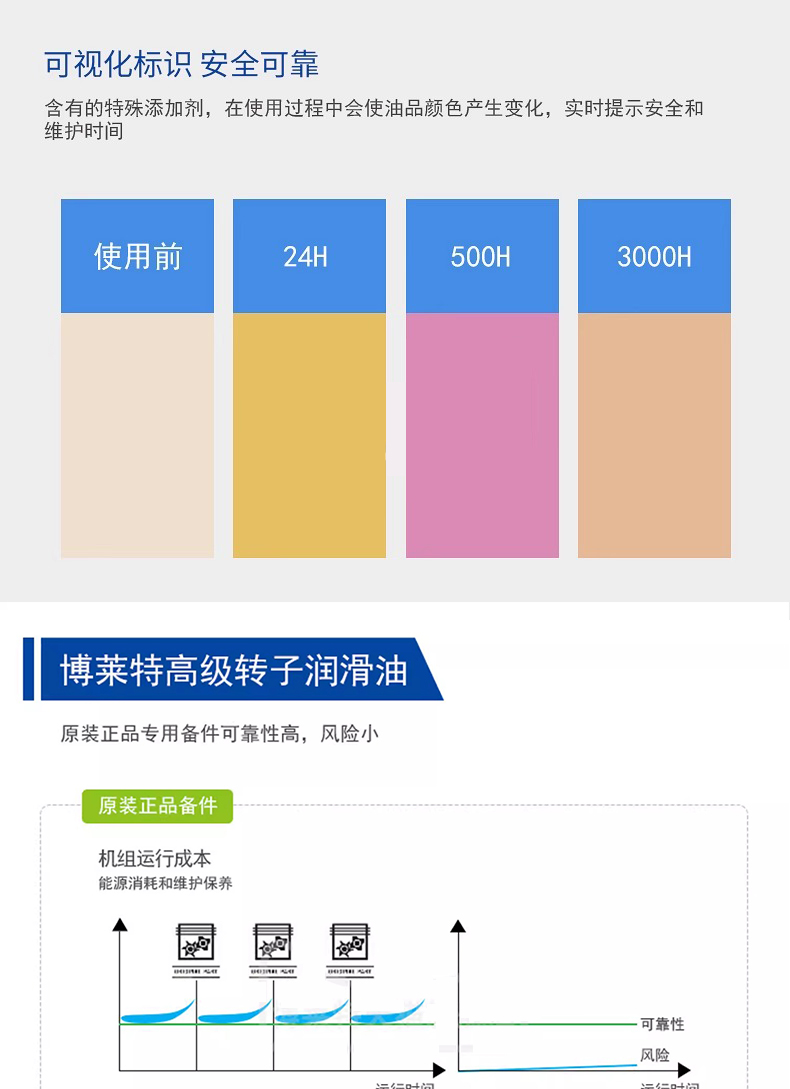
Task: Click the tan 3000H oil color swatch
Action: tap(655, 435)
